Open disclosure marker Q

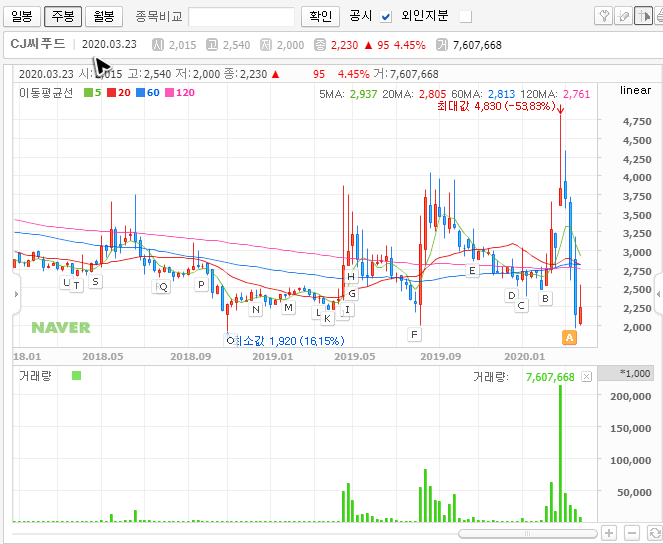pyautogui.click(x=163, y=287)
